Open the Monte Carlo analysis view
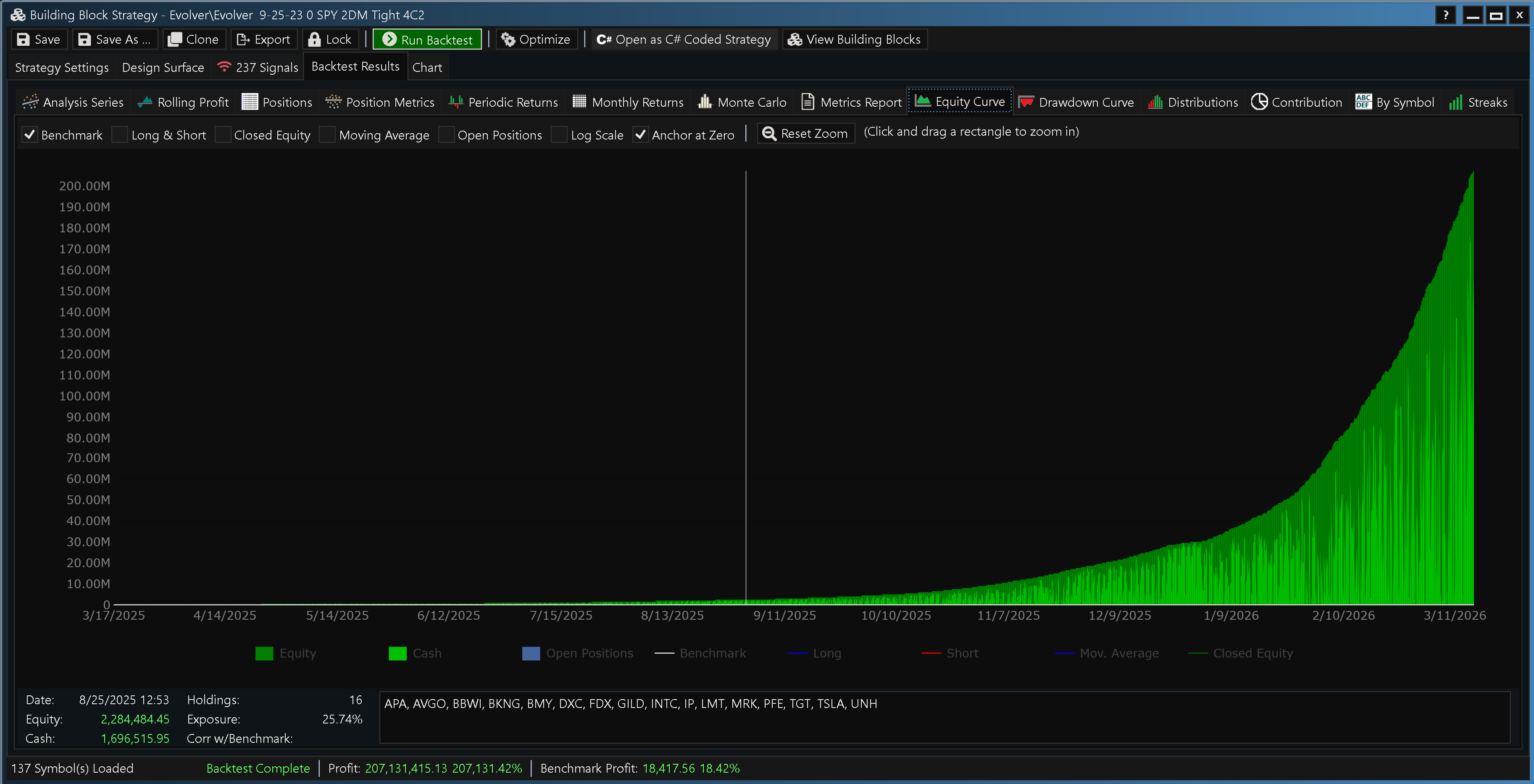Viewport: 1534px width, 784px height. pyautogui.click(x=742, y=103)
